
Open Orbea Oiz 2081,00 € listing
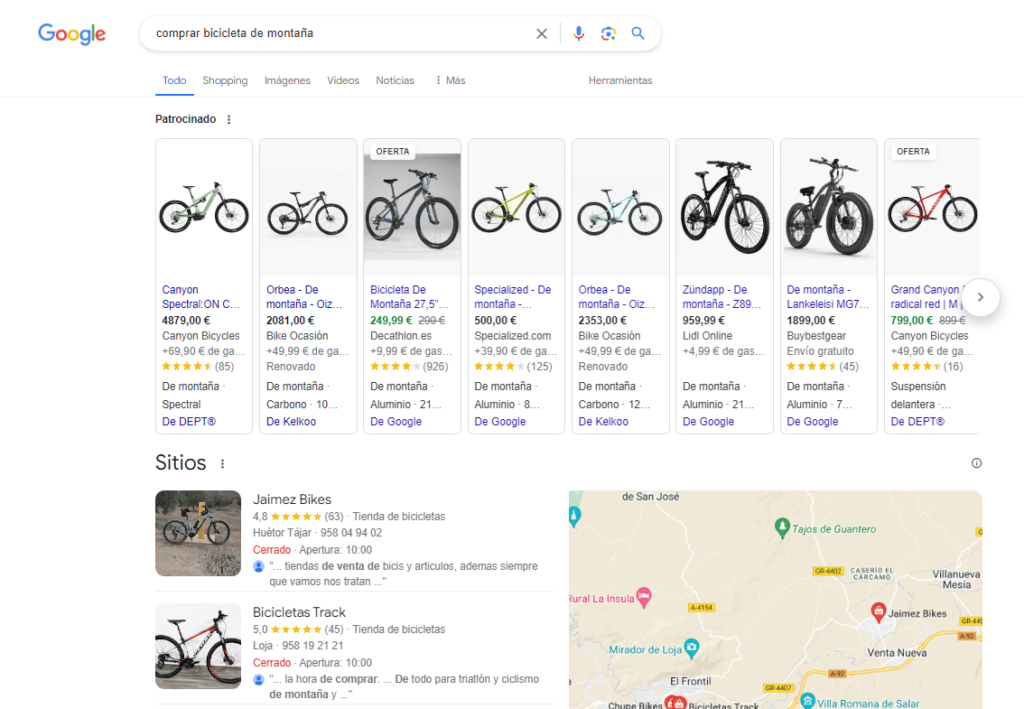304,297
